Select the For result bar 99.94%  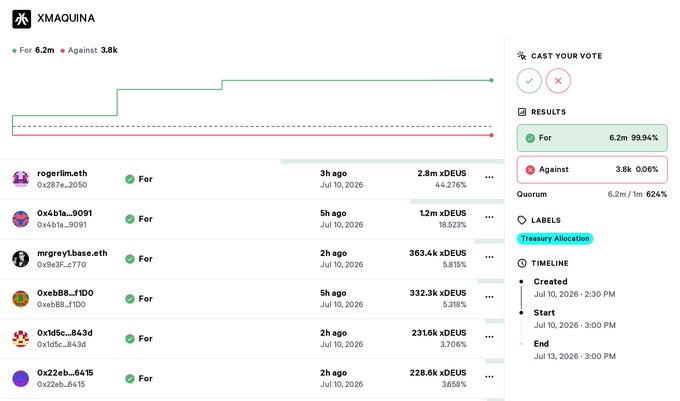pyautogui.click(x=592, y=138)
